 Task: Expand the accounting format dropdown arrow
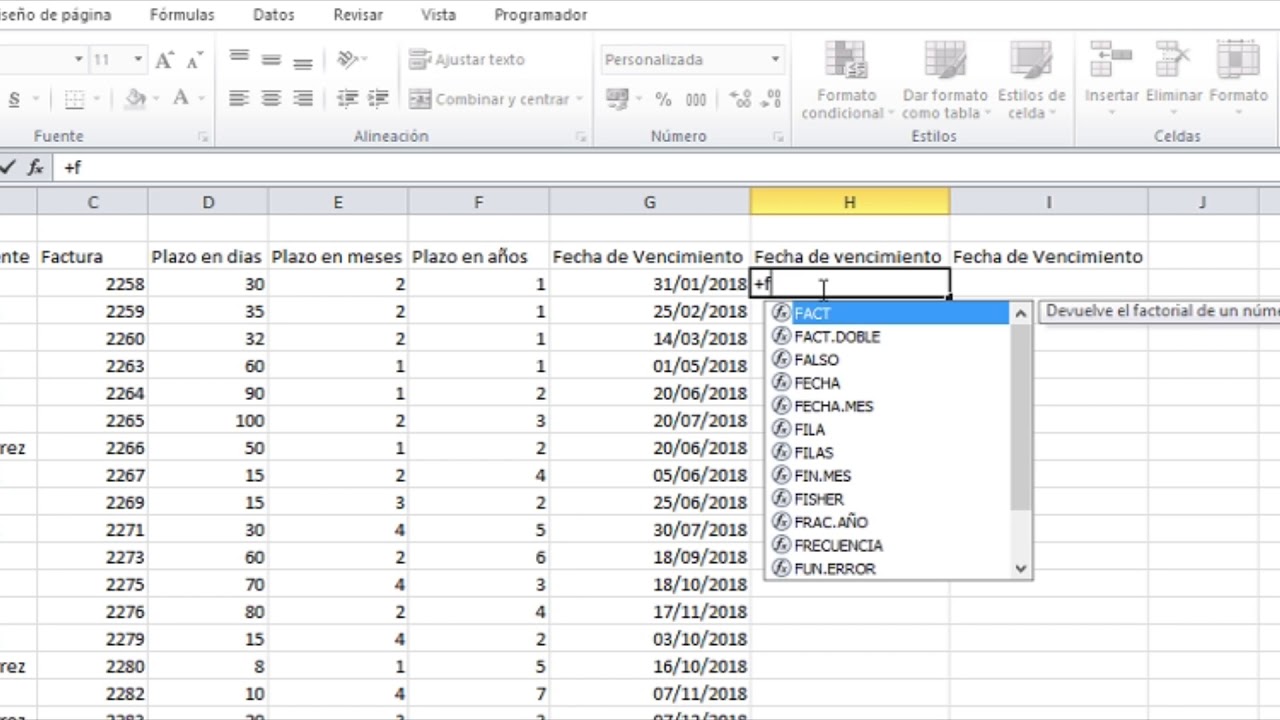(x=638, y=99)
